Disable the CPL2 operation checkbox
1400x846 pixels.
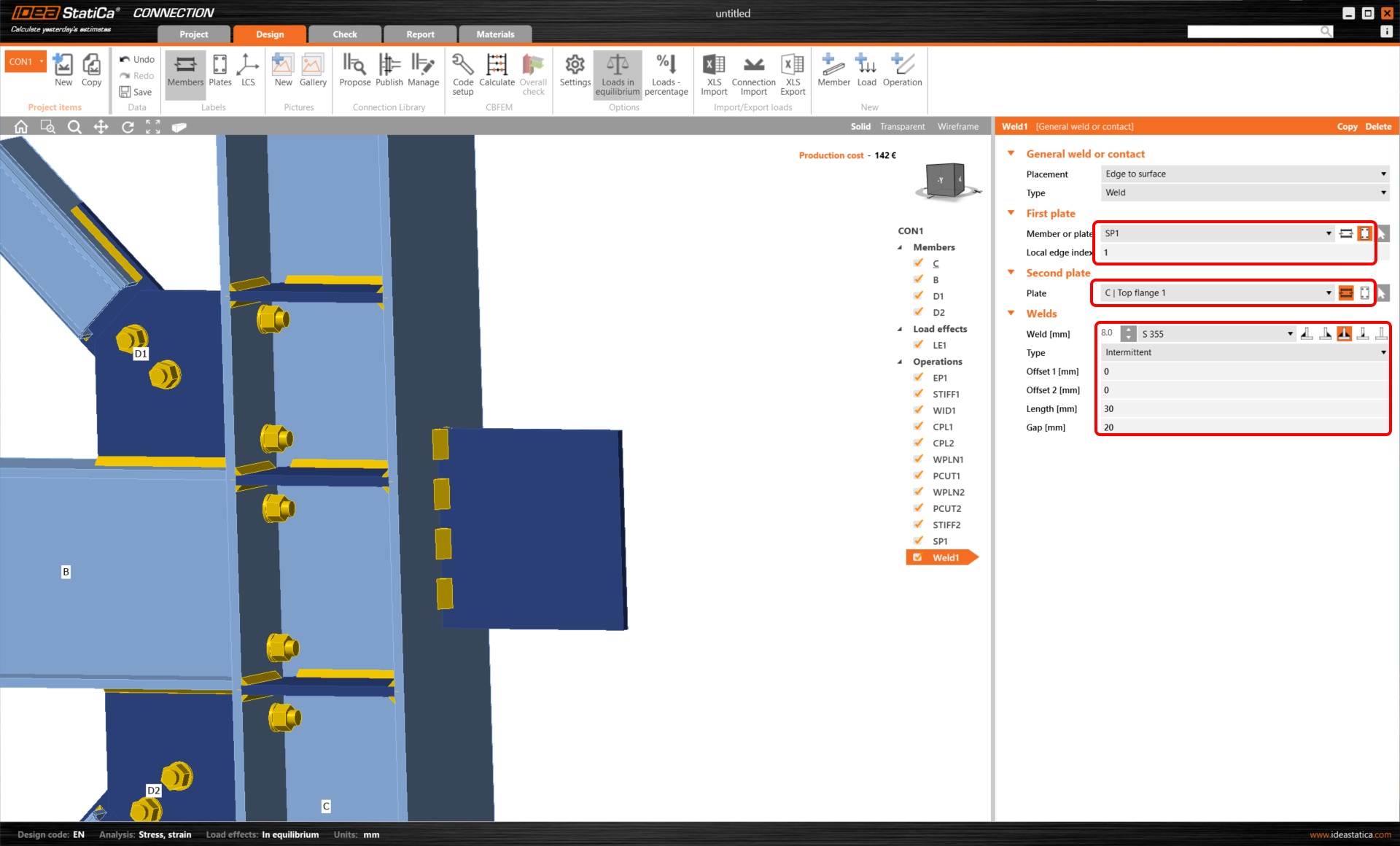pos(918,443)
